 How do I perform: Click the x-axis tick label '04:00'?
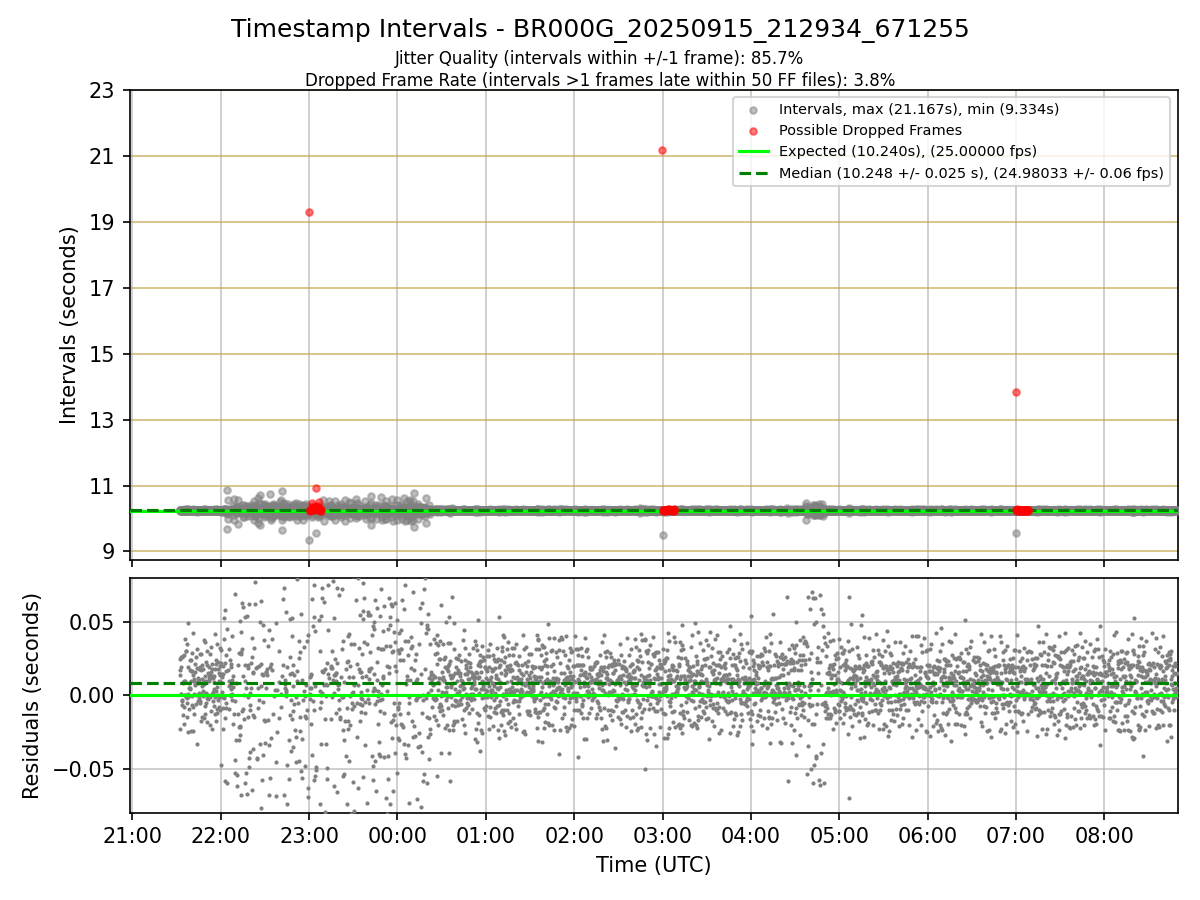(x=751, y=835)
